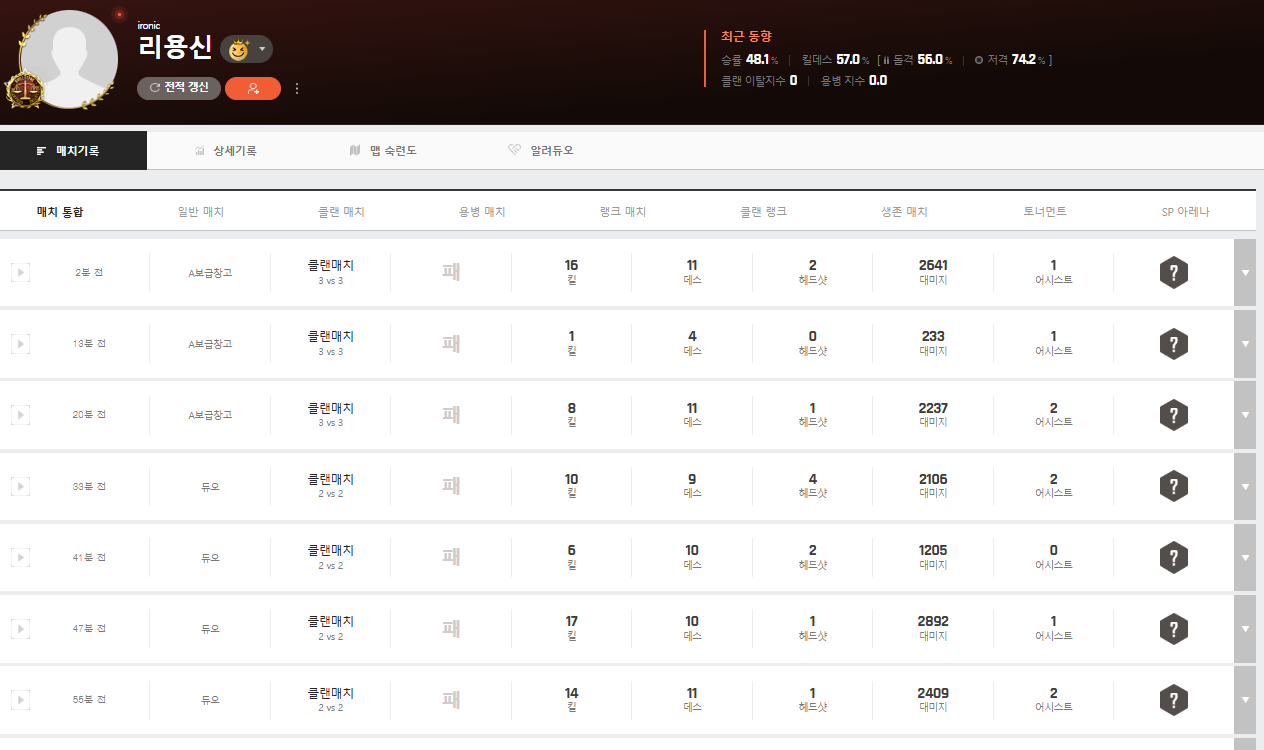The height and width of the screenshot is (750, 1264).
Task: Click the question mark hexagon in 13분 전 row
Action: (1173, 344)
